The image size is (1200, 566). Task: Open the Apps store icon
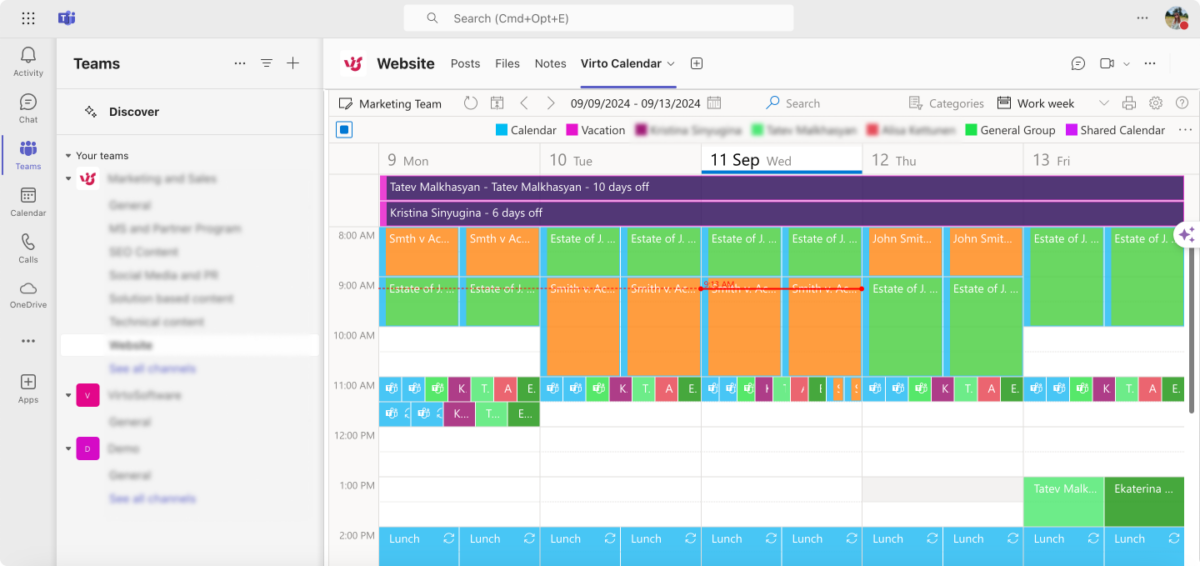(28, 388)
